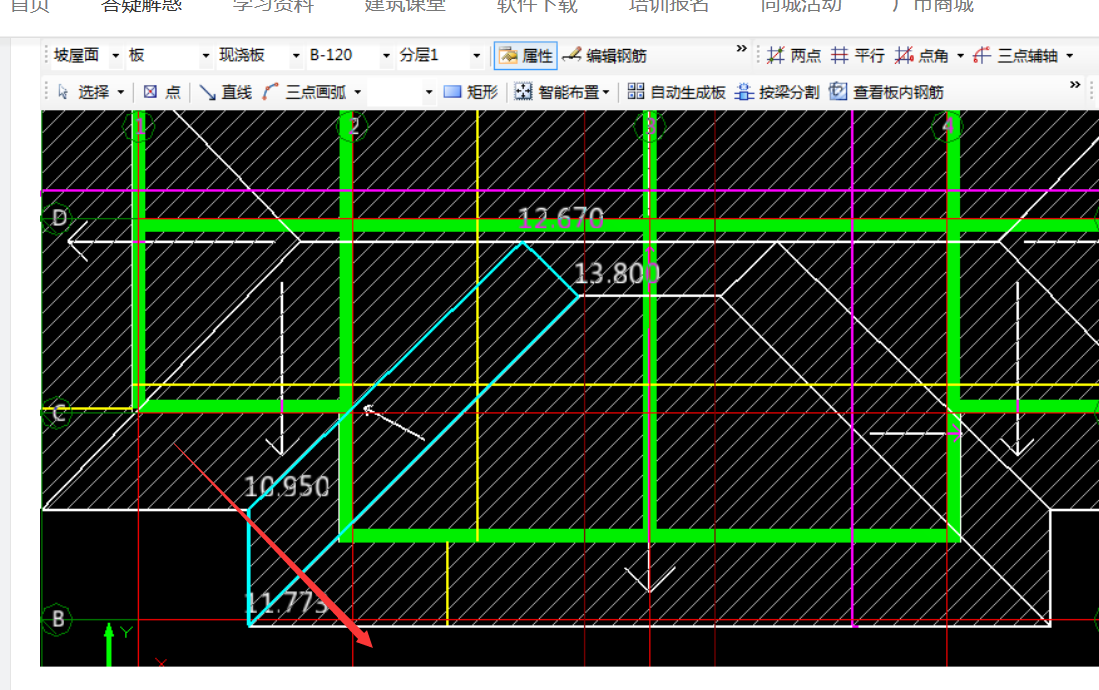
Task: Click the green Y axis origin indicator
Action: click(x=109, y=644)
